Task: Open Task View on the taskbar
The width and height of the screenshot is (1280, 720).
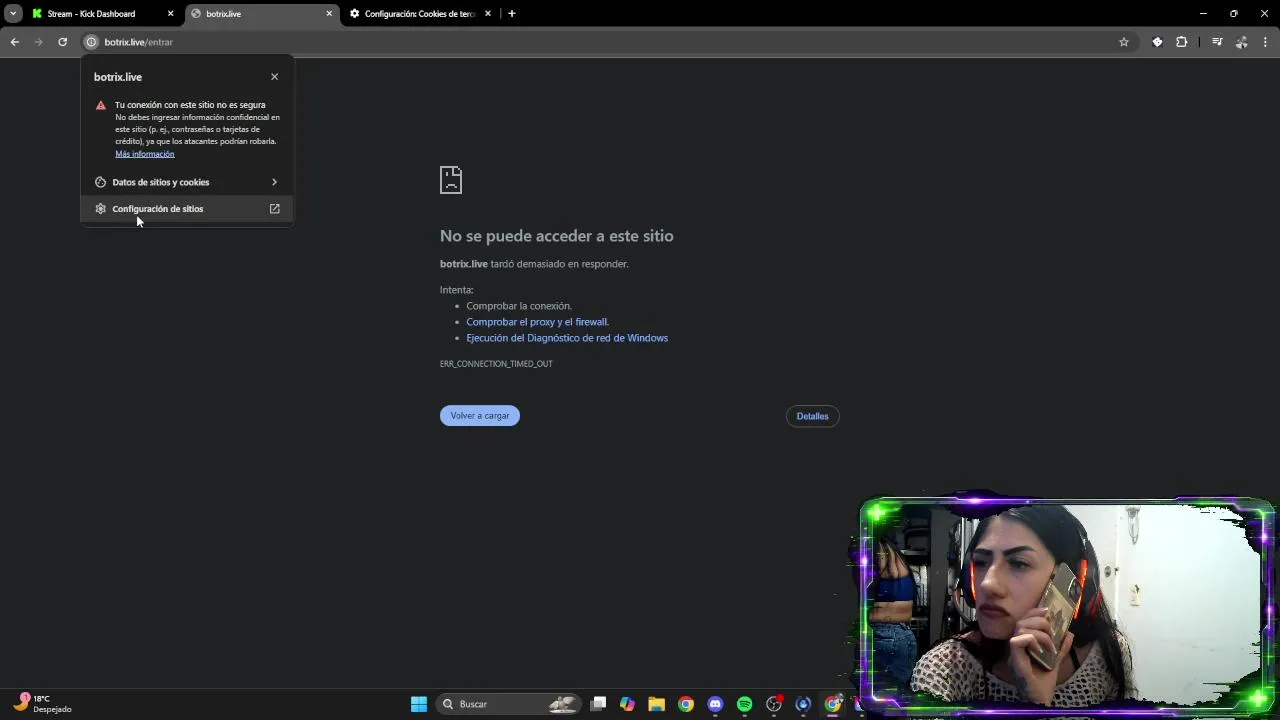Action: click(x=598, y=704)
